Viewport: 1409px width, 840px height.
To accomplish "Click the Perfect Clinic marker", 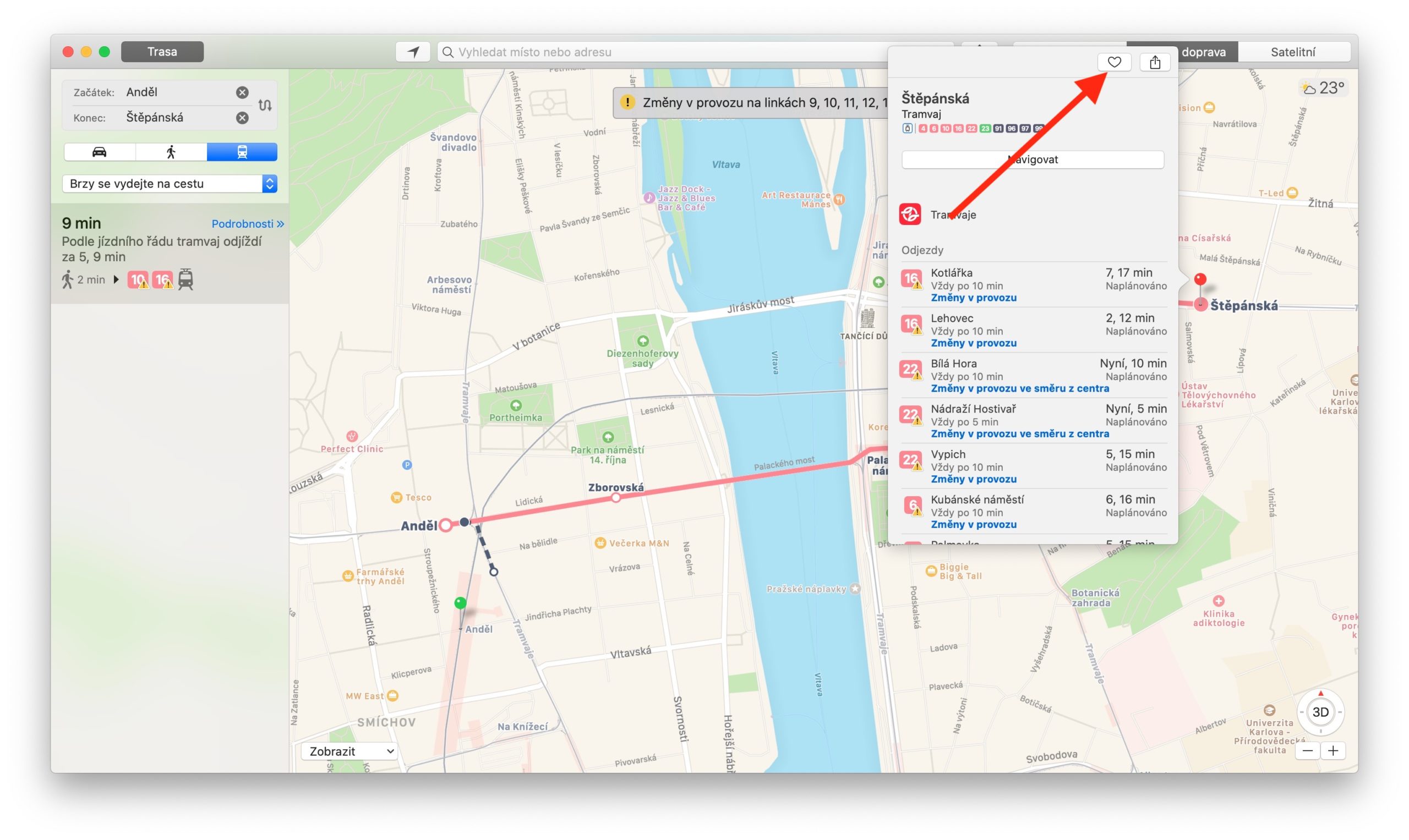I will pos(352,436).
